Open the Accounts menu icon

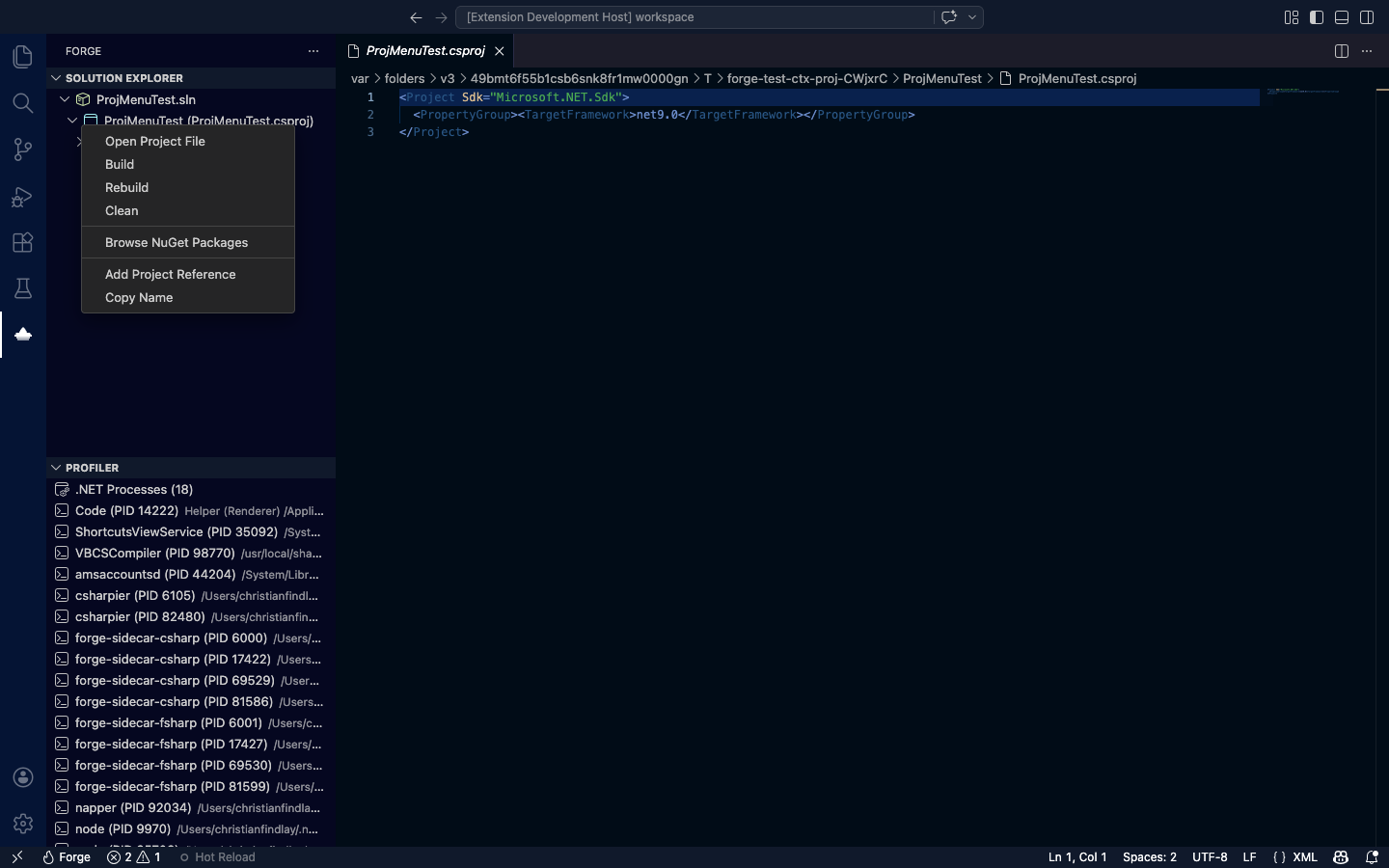click(x=23, y=777)
